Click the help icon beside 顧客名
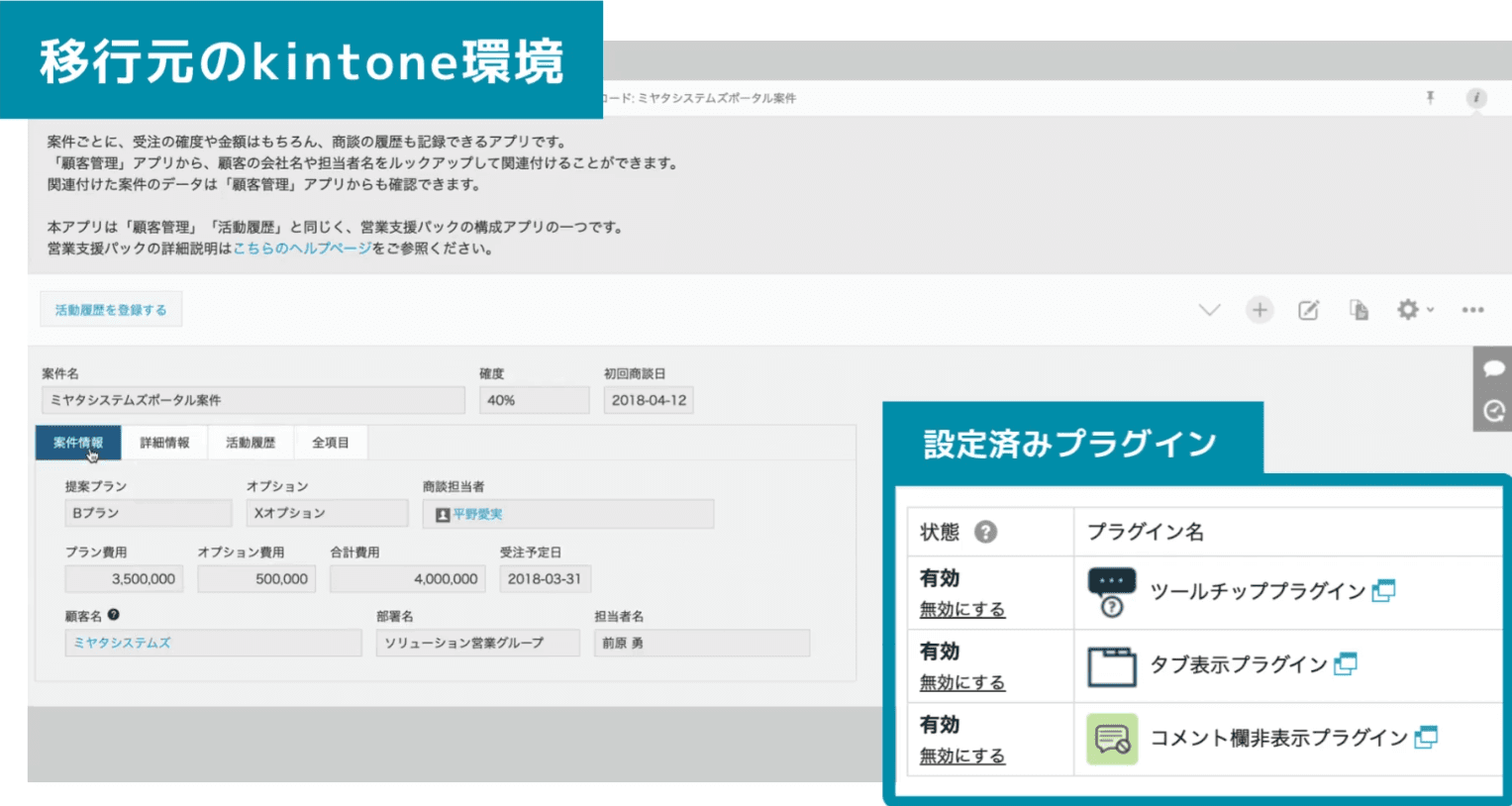 (x=114, y=615)
